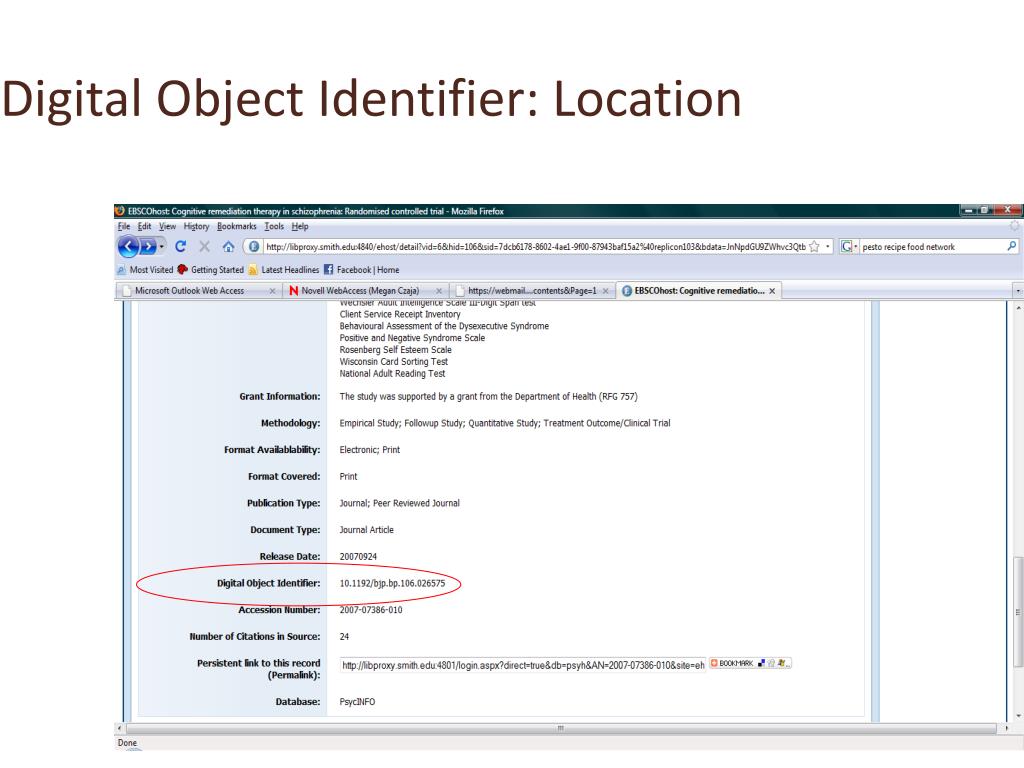This screenshot has width=1024, height=768.
Task: Open the Most Visited bookmarks folder
Action: point(145,270)
